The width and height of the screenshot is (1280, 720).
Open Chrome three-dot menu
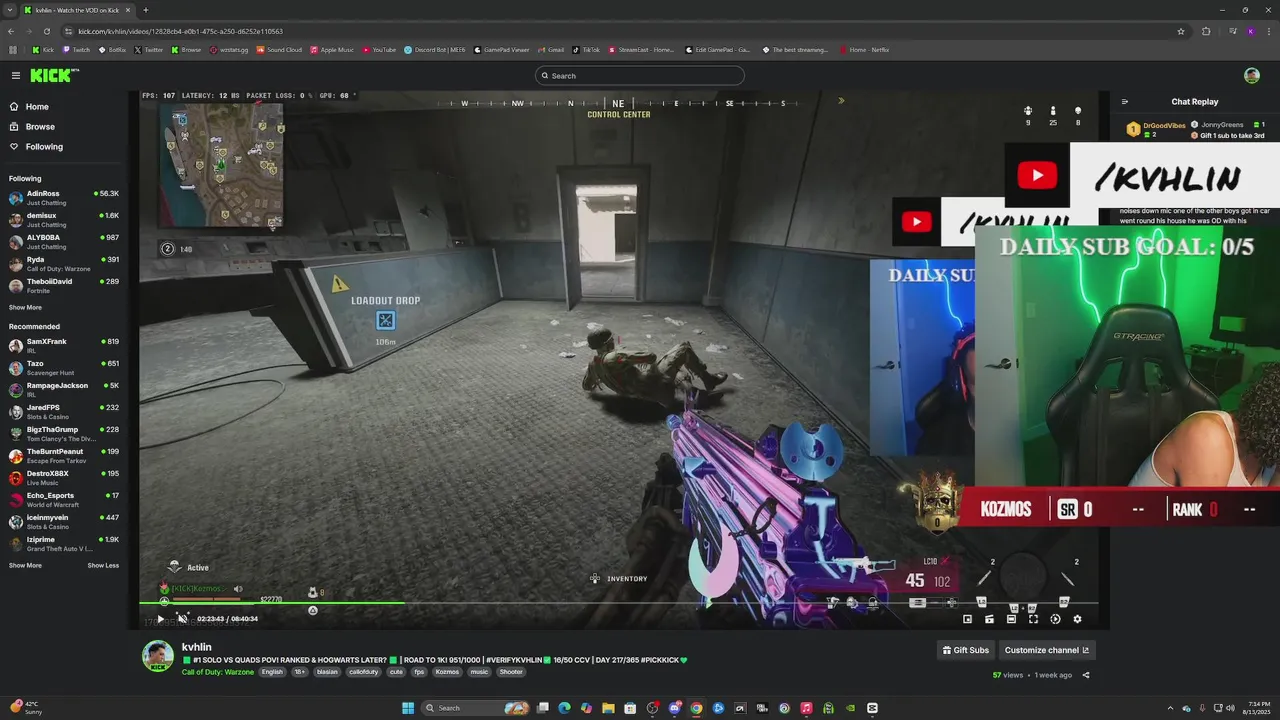point(1268,31)
